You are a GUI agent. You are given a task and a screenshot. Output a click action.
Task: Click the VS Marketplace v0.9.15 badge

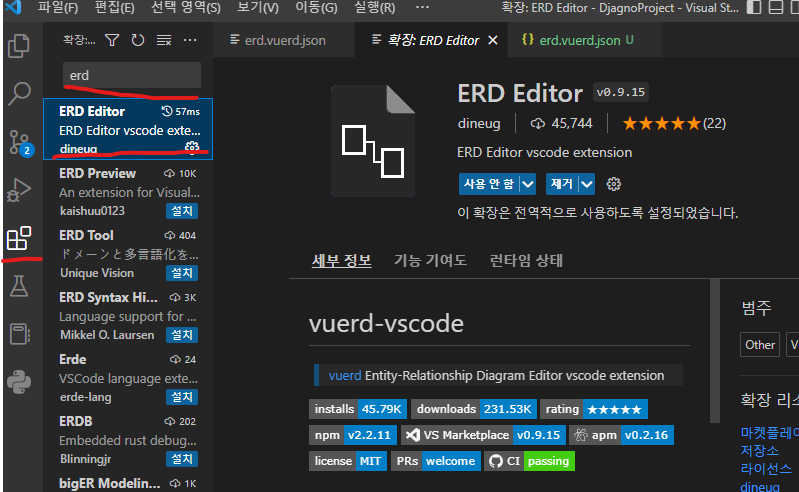point(483,435)
